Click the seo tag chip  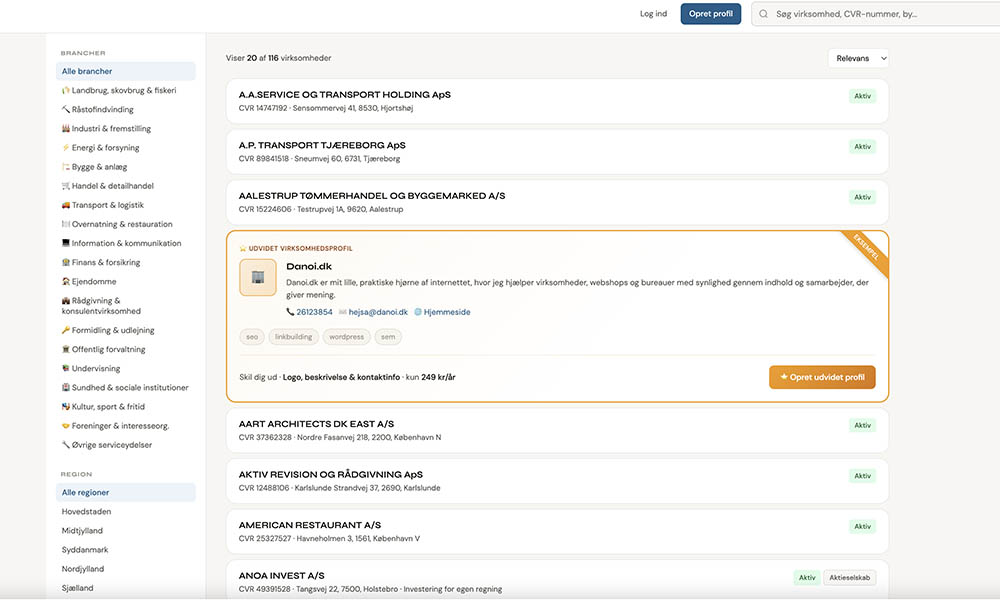pos(252,337)
